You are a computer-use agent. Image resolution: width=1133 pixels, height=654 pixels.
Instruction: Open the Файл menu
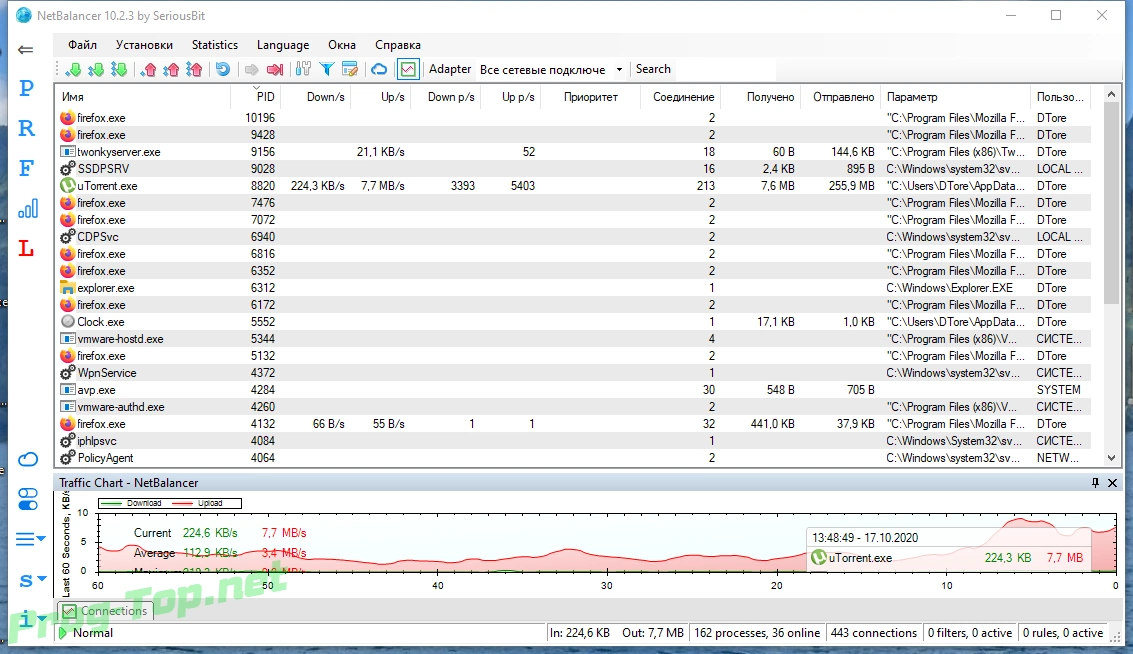pyautogui.click(x=82, y=45)
